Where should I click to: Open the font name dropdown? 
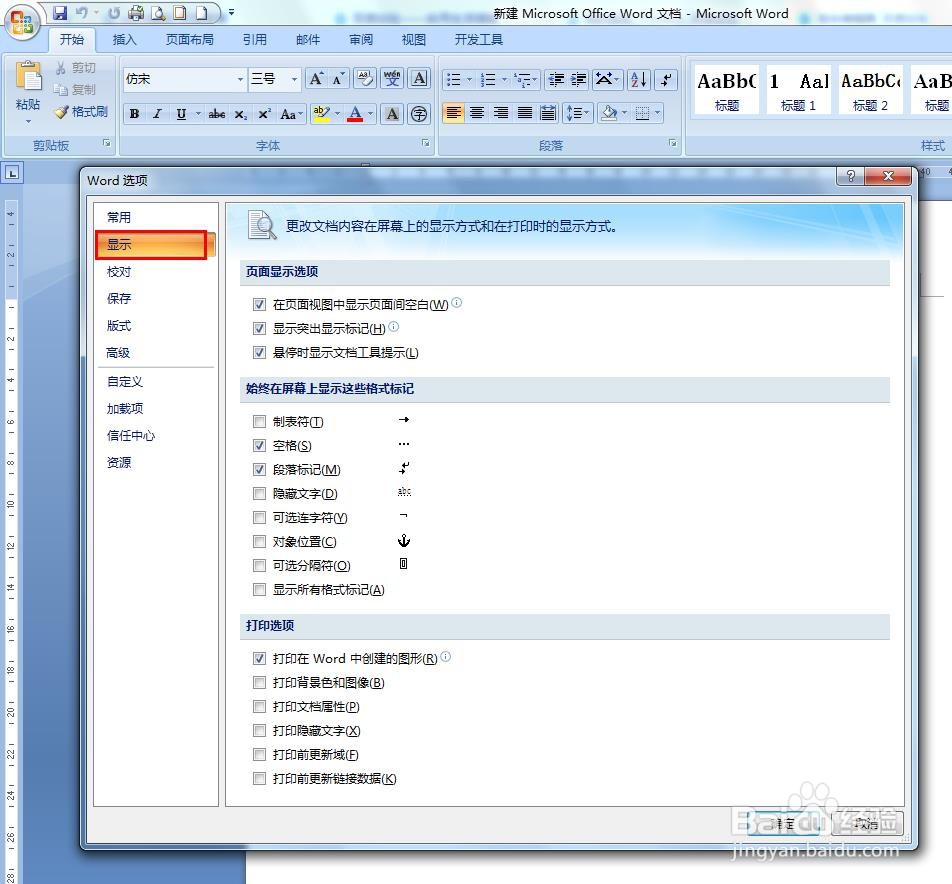(240, 80)
